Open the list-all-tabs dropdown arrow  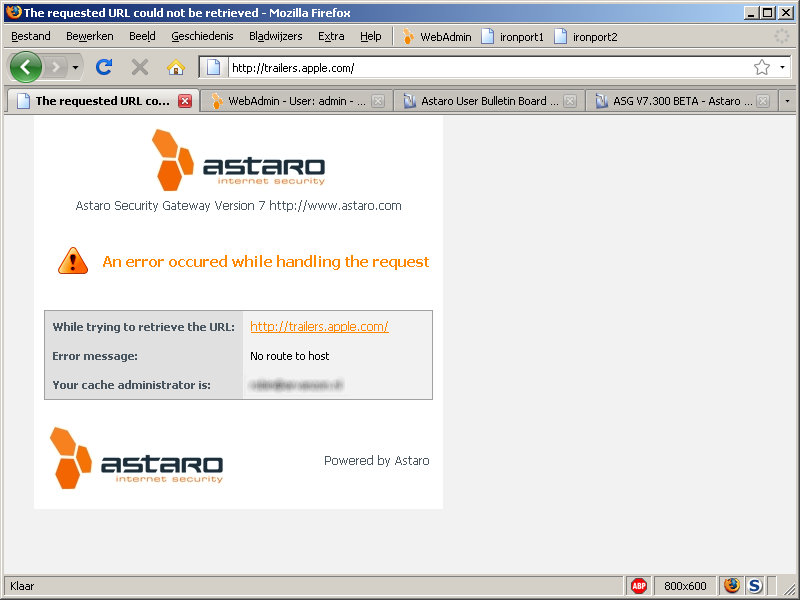(787, 101)
